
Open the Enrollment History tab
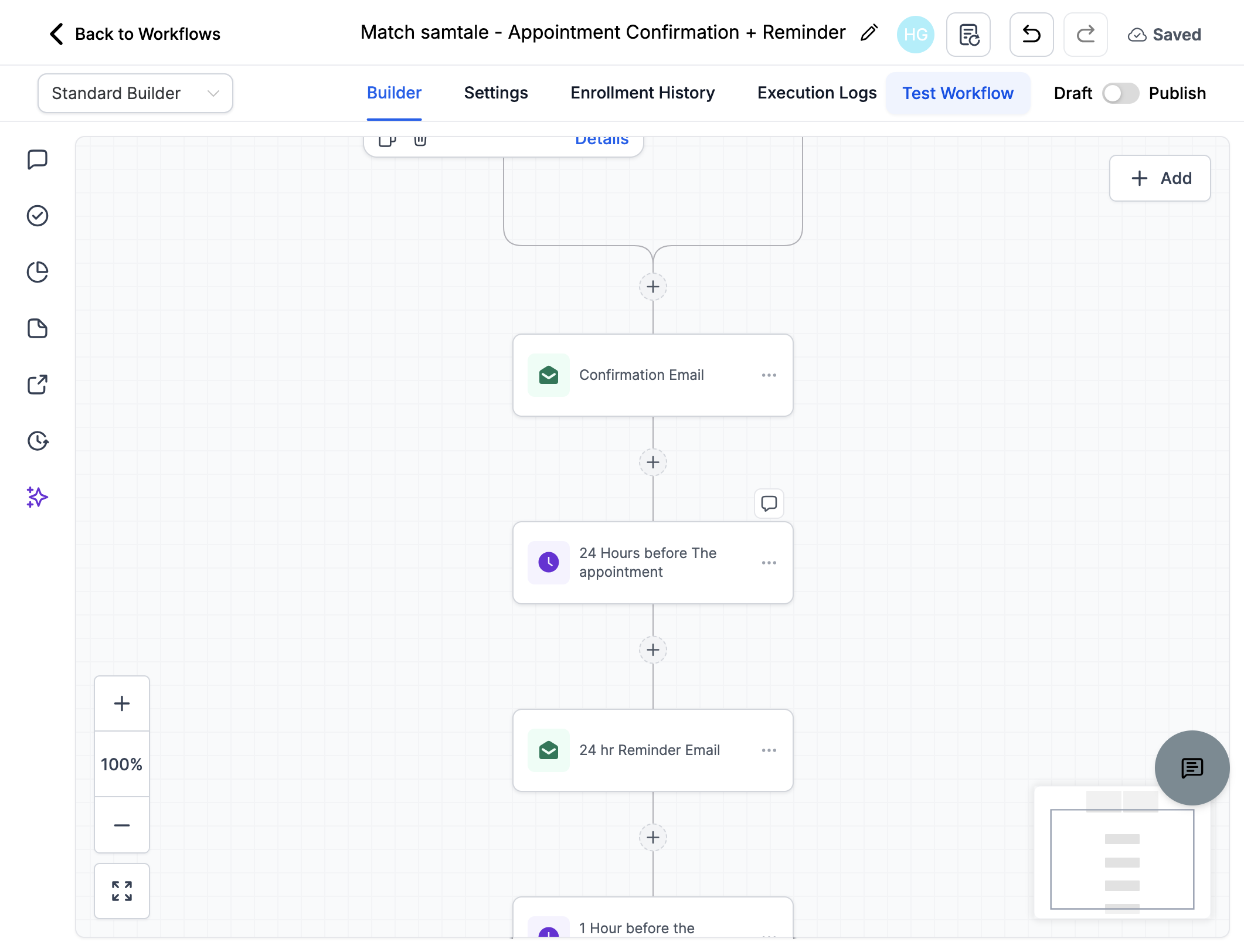[643, 93]
